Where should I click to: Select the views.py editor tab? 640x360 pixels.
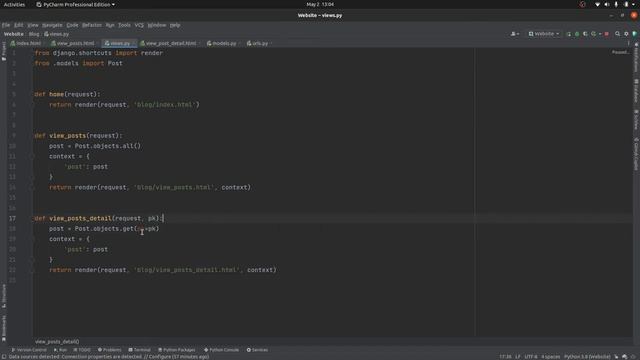pyautogui.click(x=118, y=43)
